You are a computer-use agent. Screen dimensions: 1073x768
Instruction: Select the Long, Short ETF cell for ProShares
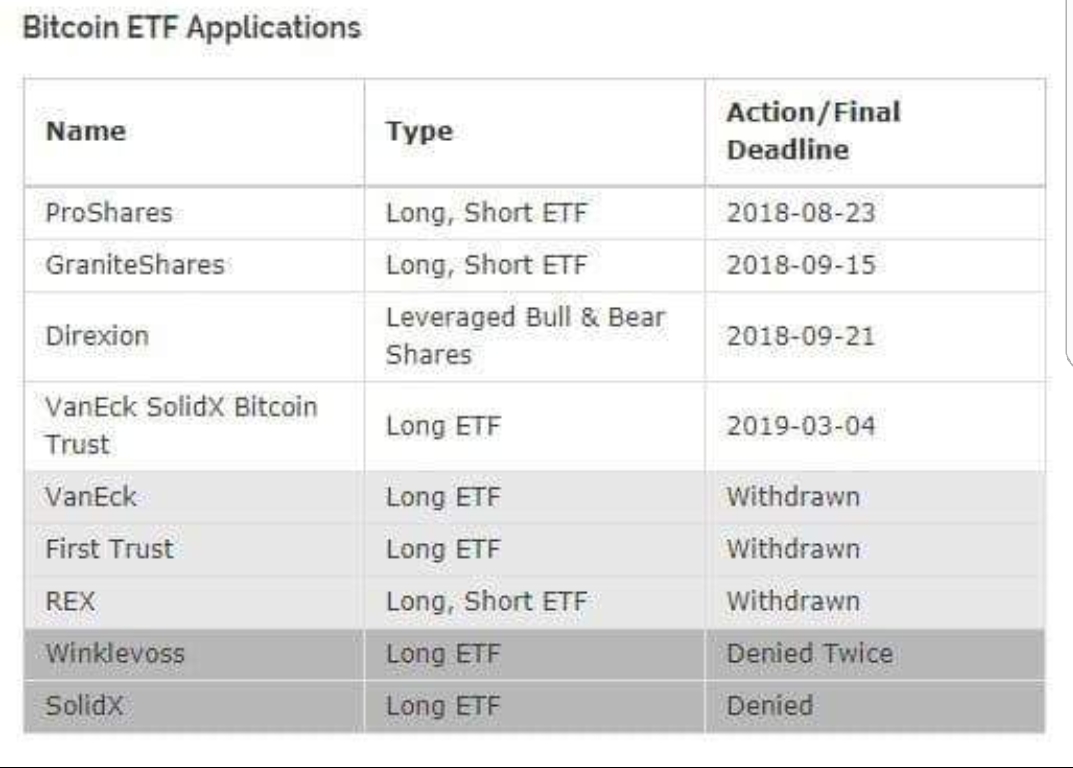(486, 213)
